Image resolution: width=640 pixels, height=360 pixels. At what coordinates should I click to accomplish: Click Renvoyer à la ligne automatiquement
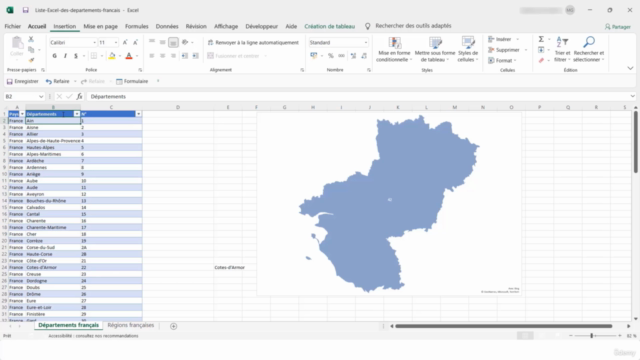pos(253,42)
